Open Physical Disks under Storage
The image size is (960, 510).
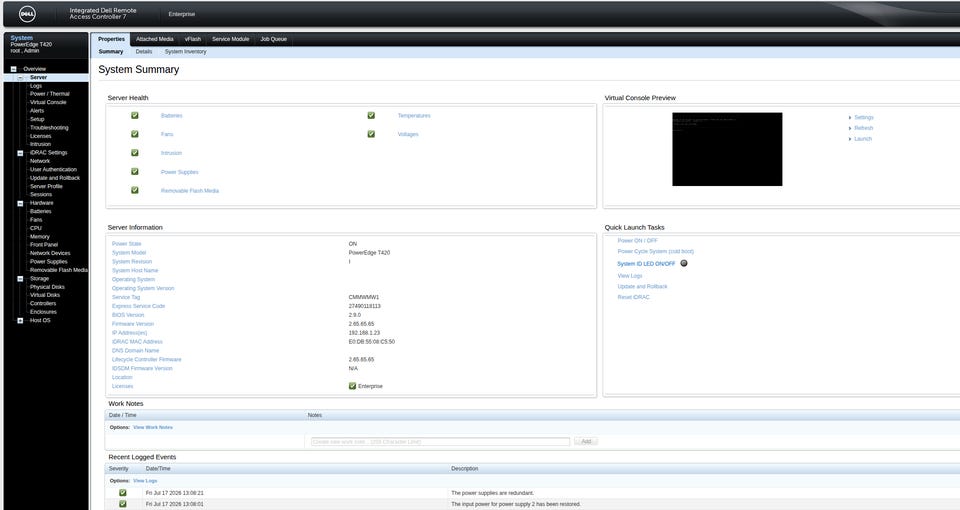(x=47, y=287)
